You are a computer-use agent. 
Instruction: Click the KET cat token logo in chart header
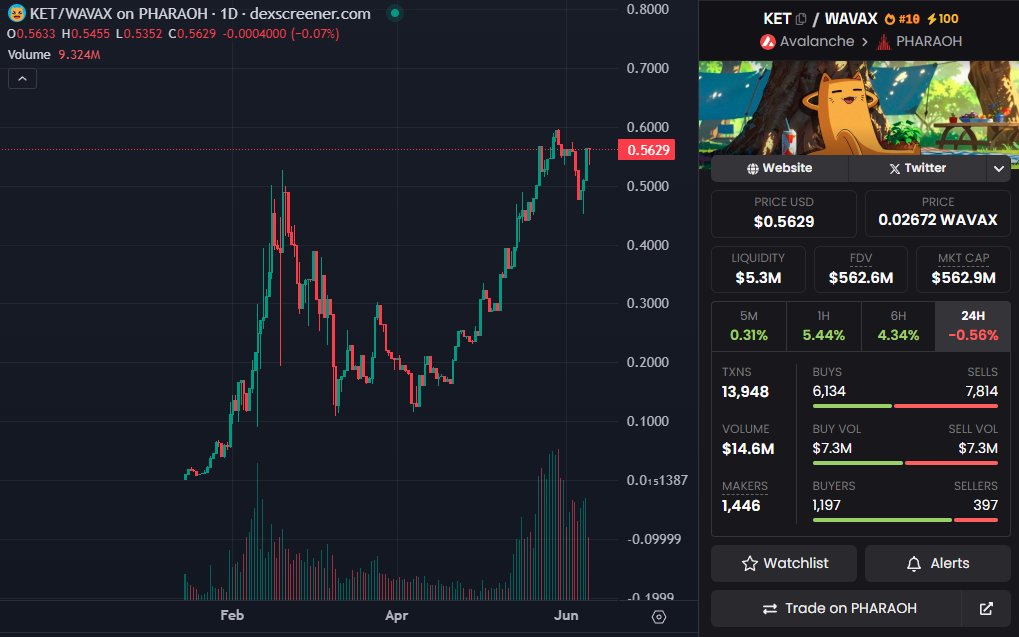16,13
